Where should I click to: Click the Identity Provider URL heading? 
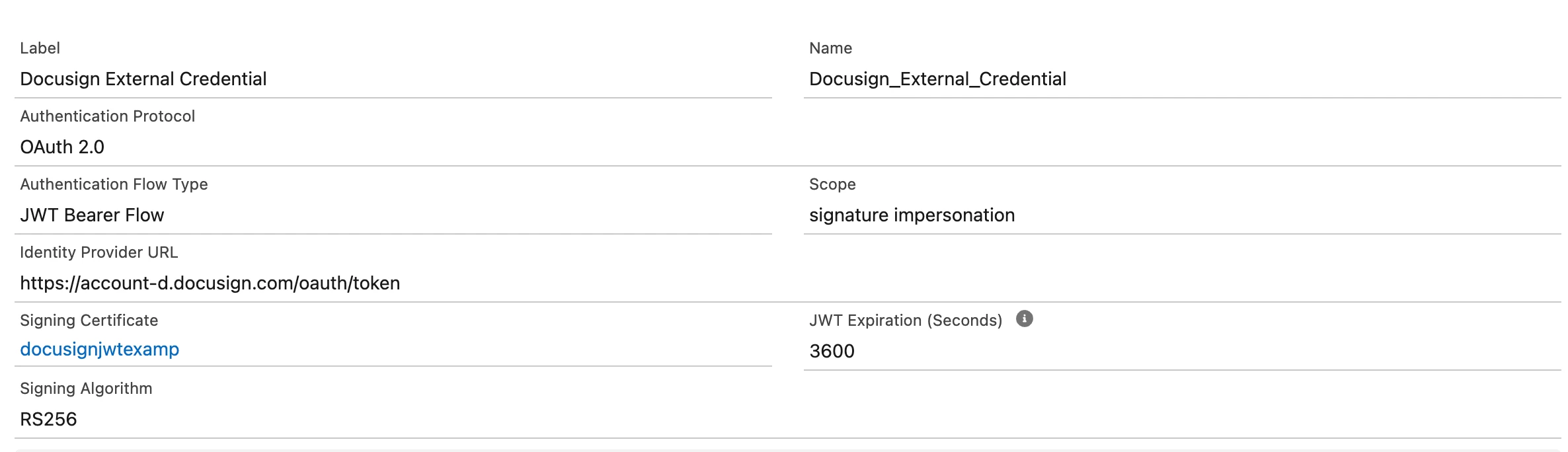(98, 252)
